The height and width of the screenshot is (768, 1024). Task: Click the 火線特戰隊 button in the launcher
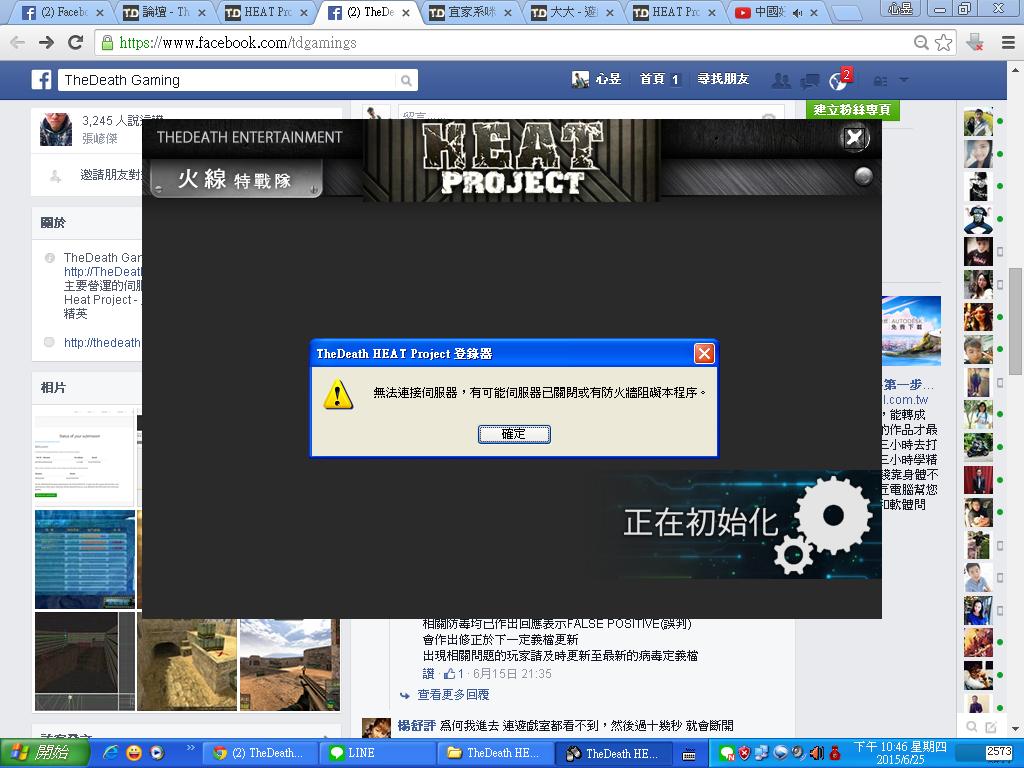(x=236, y=178)
